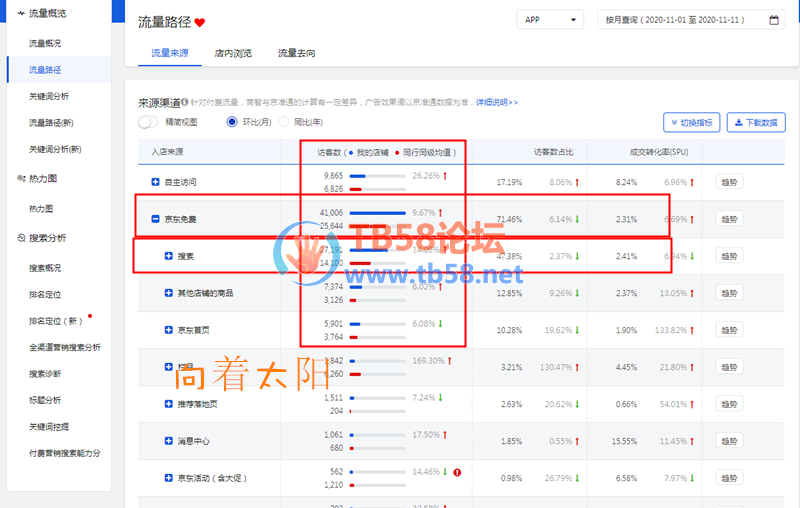Open 标题分析 in the sidebar
The height and width of the screenshot is (508, 800).
[45, 400]
